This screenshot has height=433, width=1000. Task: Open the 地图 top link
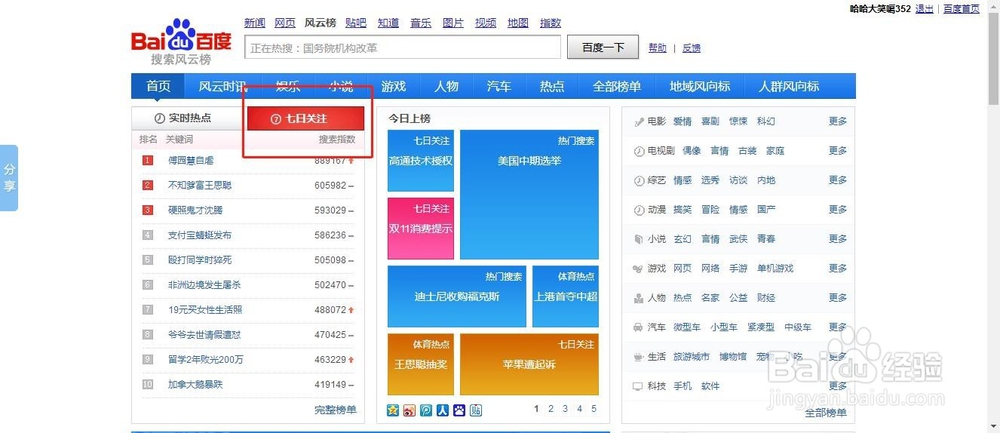coord(518,23)
